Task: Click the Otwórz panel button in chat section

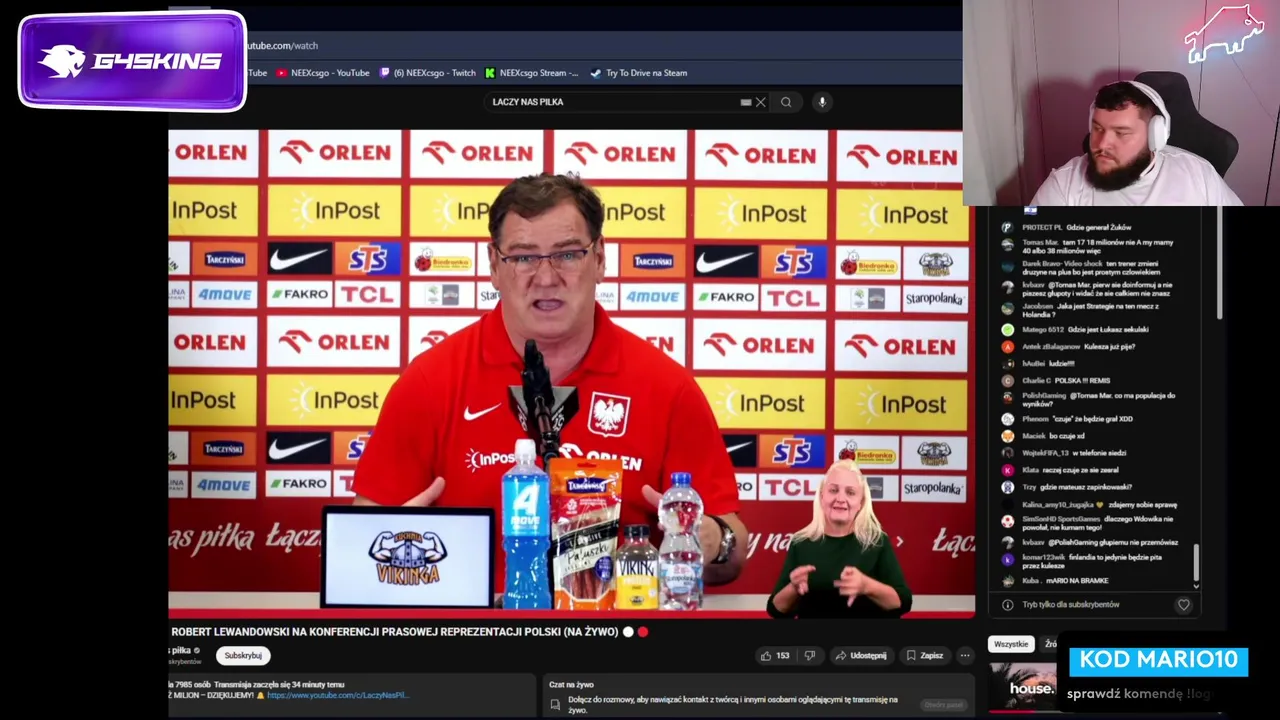Action: pyautogui.click(x=943, y=705)
